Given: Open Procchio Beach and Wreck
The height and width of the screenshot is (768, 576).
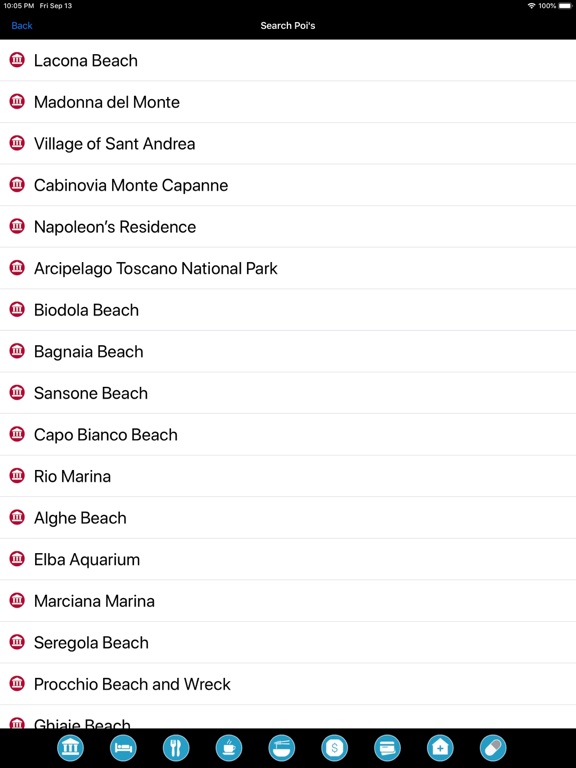Looking at the screenshot, I should pyautogui.click(x=288, y=684).
